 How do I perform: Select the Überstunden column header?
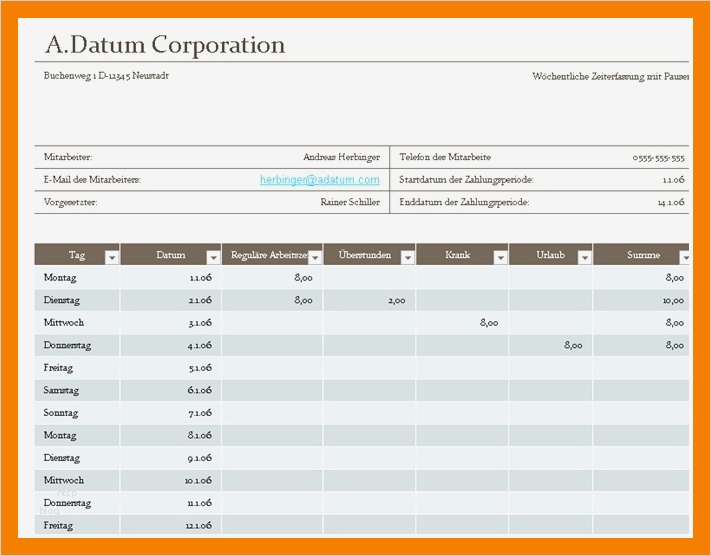(x=369, y=254)
